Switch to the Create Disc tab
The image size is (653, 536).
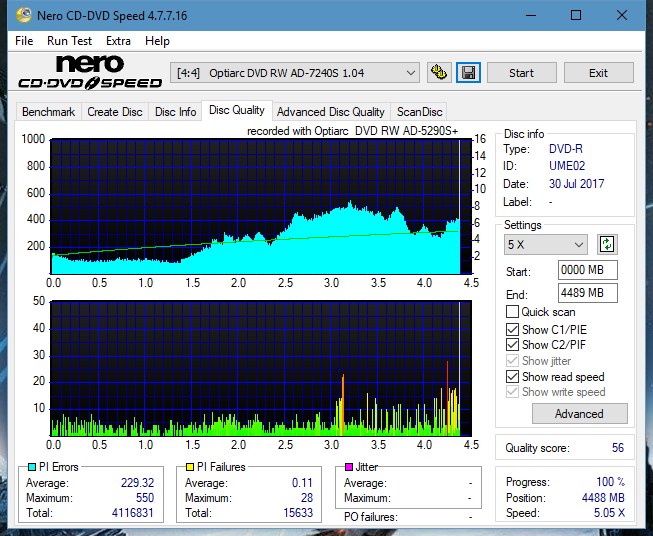(115, 112)
